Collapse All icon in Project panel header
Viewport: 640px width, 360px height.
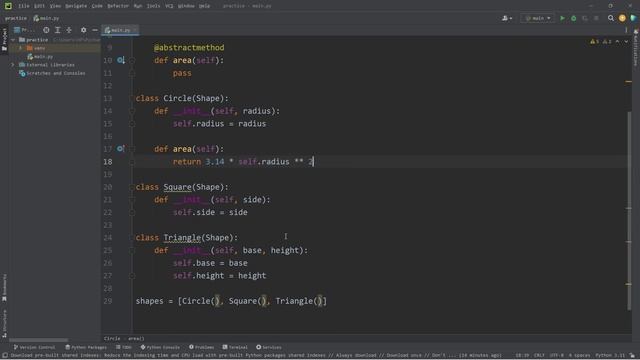(69, 30)
